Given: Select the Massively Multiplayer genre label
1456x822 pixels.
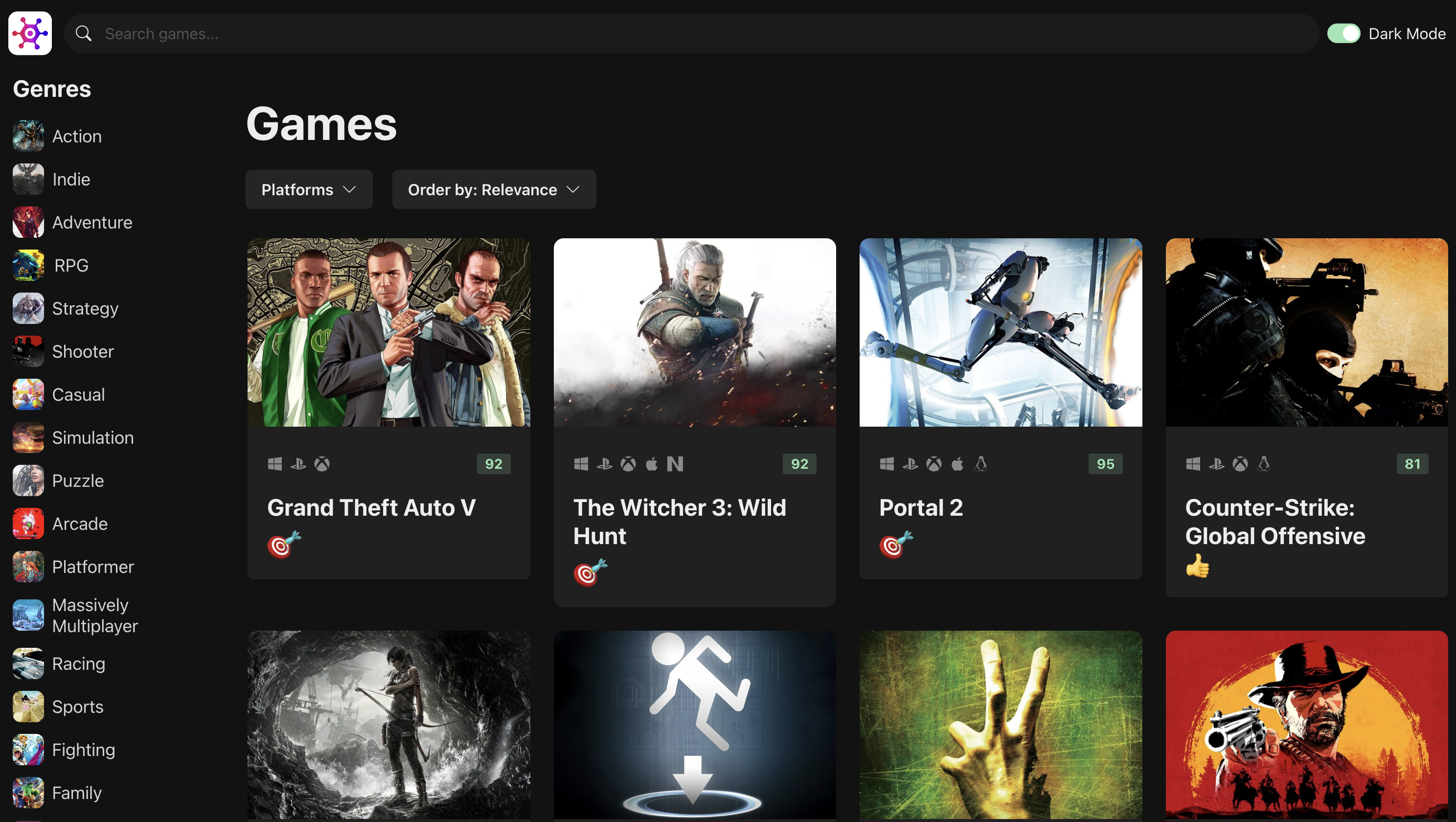Looking at the screenshot, I should pos(95,615).
